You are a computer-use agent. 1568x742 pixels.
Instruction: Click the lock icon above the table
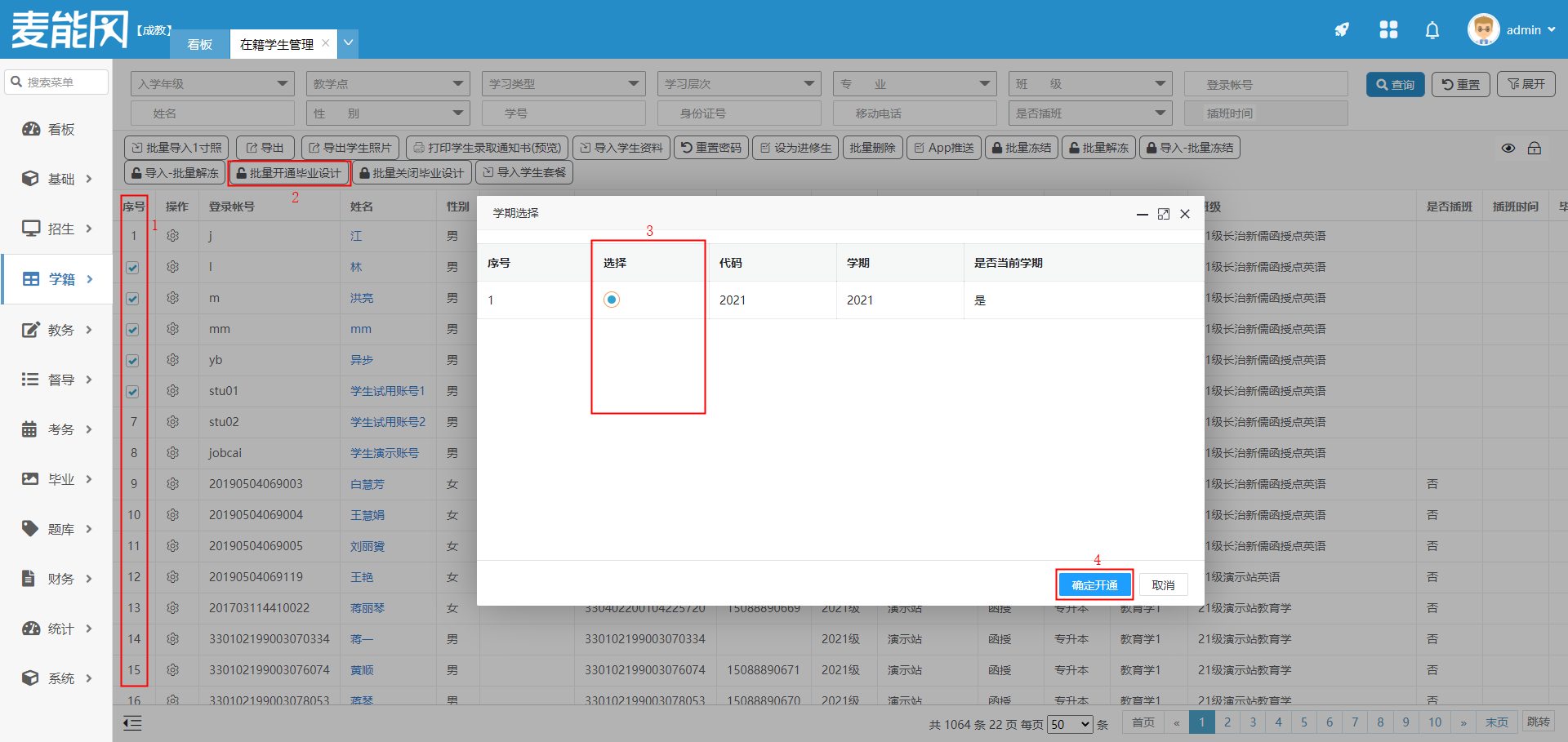pos(1535,149)
